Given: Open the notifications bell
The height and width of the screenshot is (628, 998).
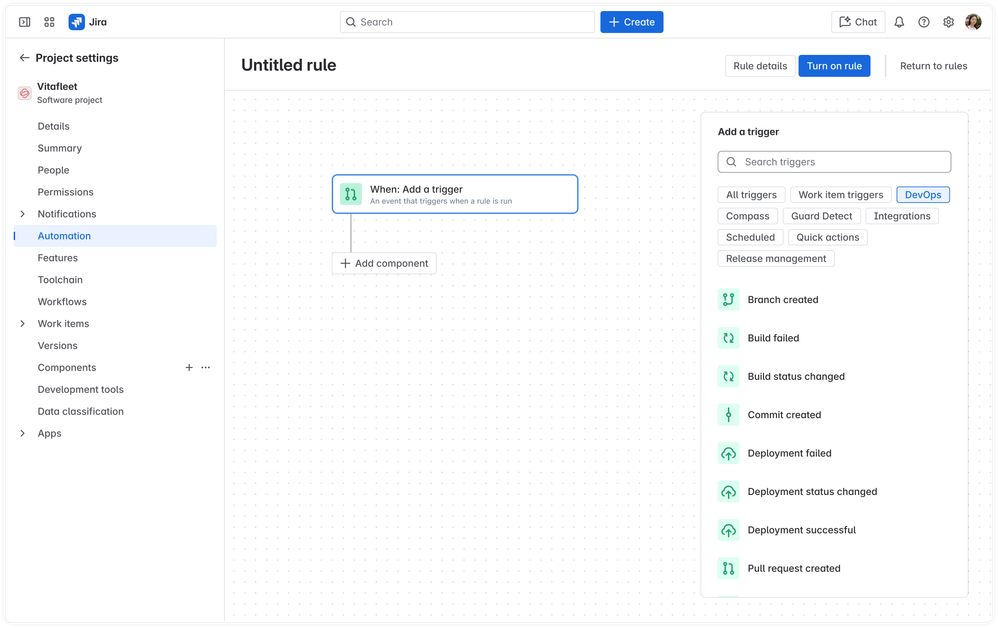Looking at the screenshot, I should [x=899, y=21].
